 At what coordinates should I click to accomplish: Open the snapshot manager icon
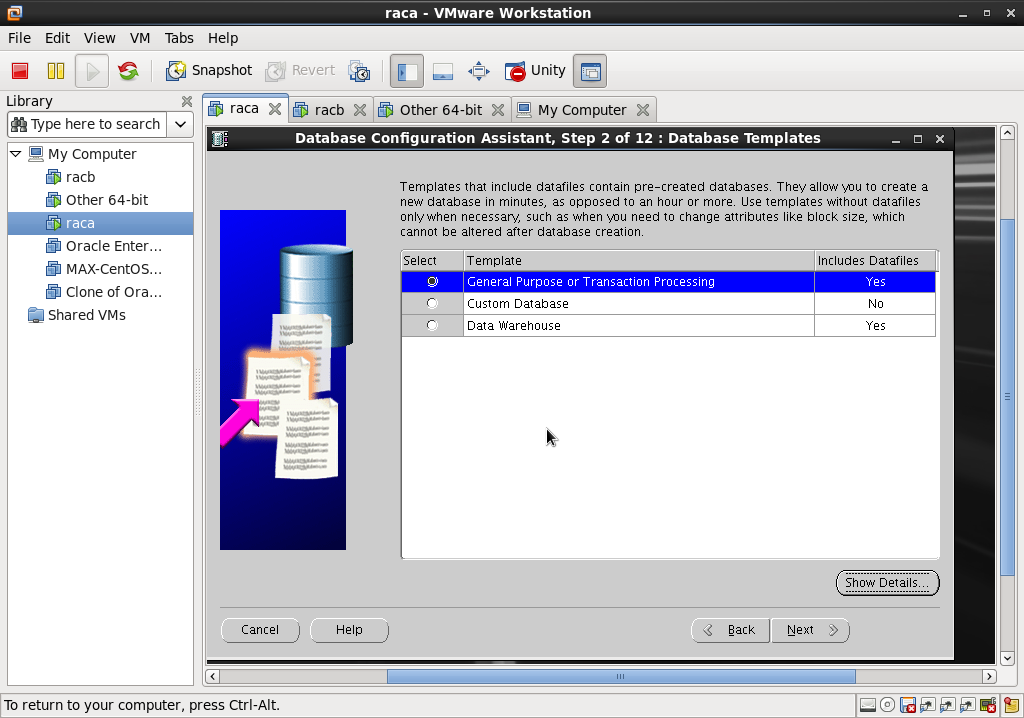pos(359,71)
